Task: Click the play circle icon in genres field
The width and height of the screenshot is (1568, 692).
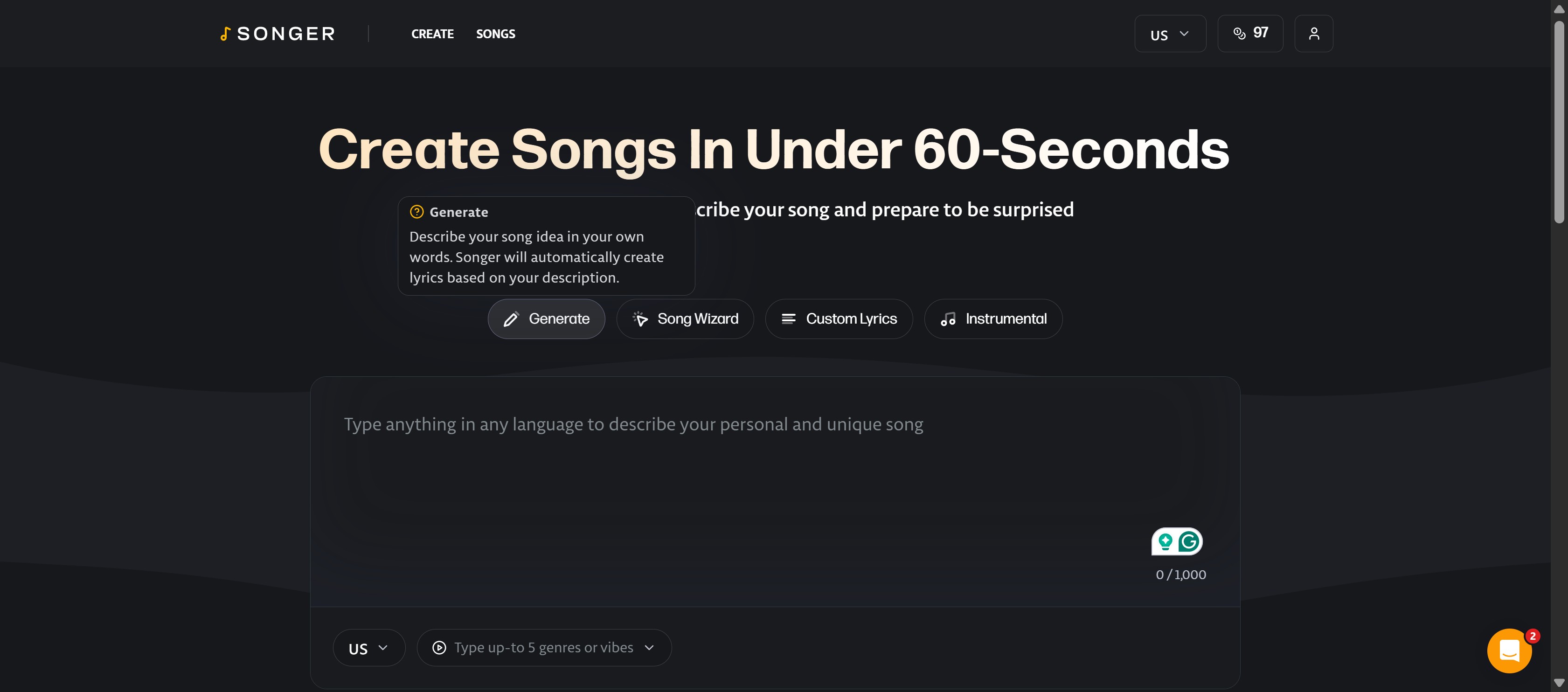Action: 439,648
